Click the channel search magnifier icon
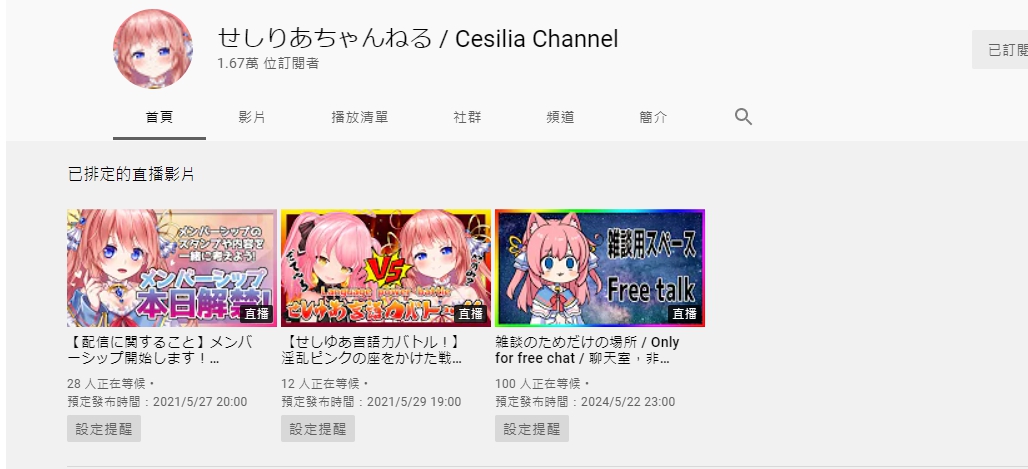1028x469 pixels. click(743, 117)
